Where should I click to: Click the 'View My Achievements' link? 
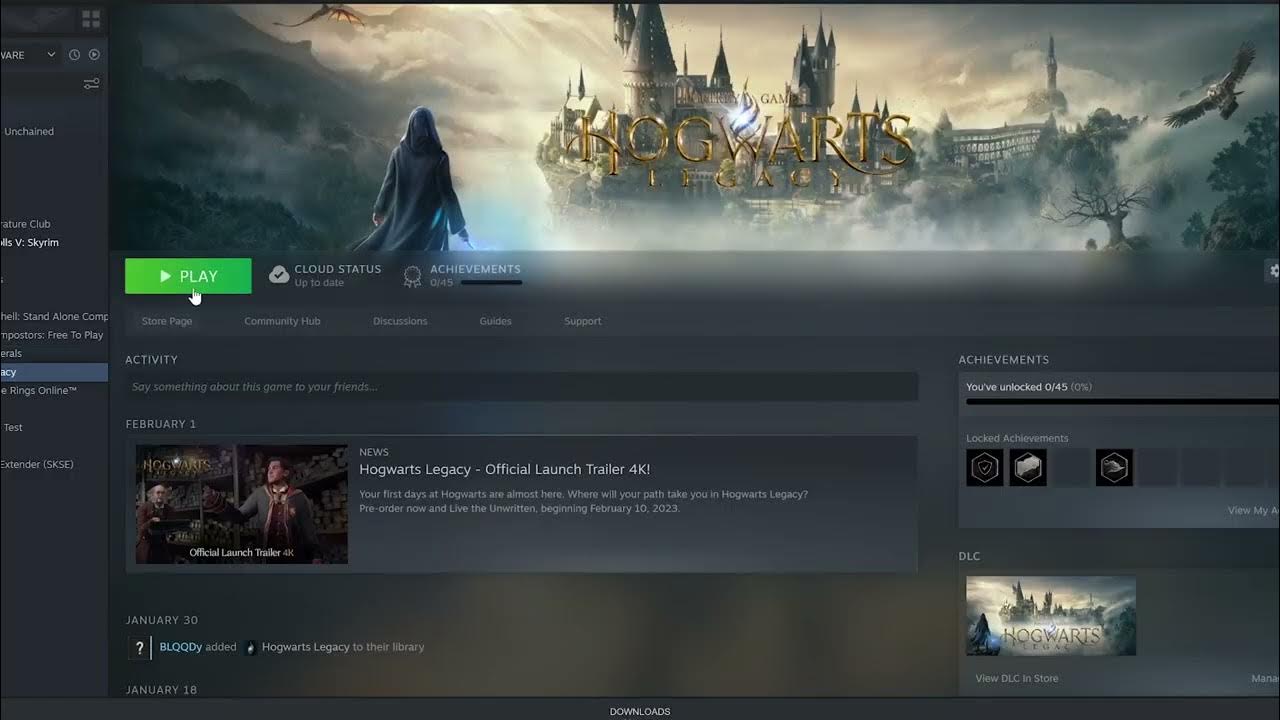pos(1253,510)
